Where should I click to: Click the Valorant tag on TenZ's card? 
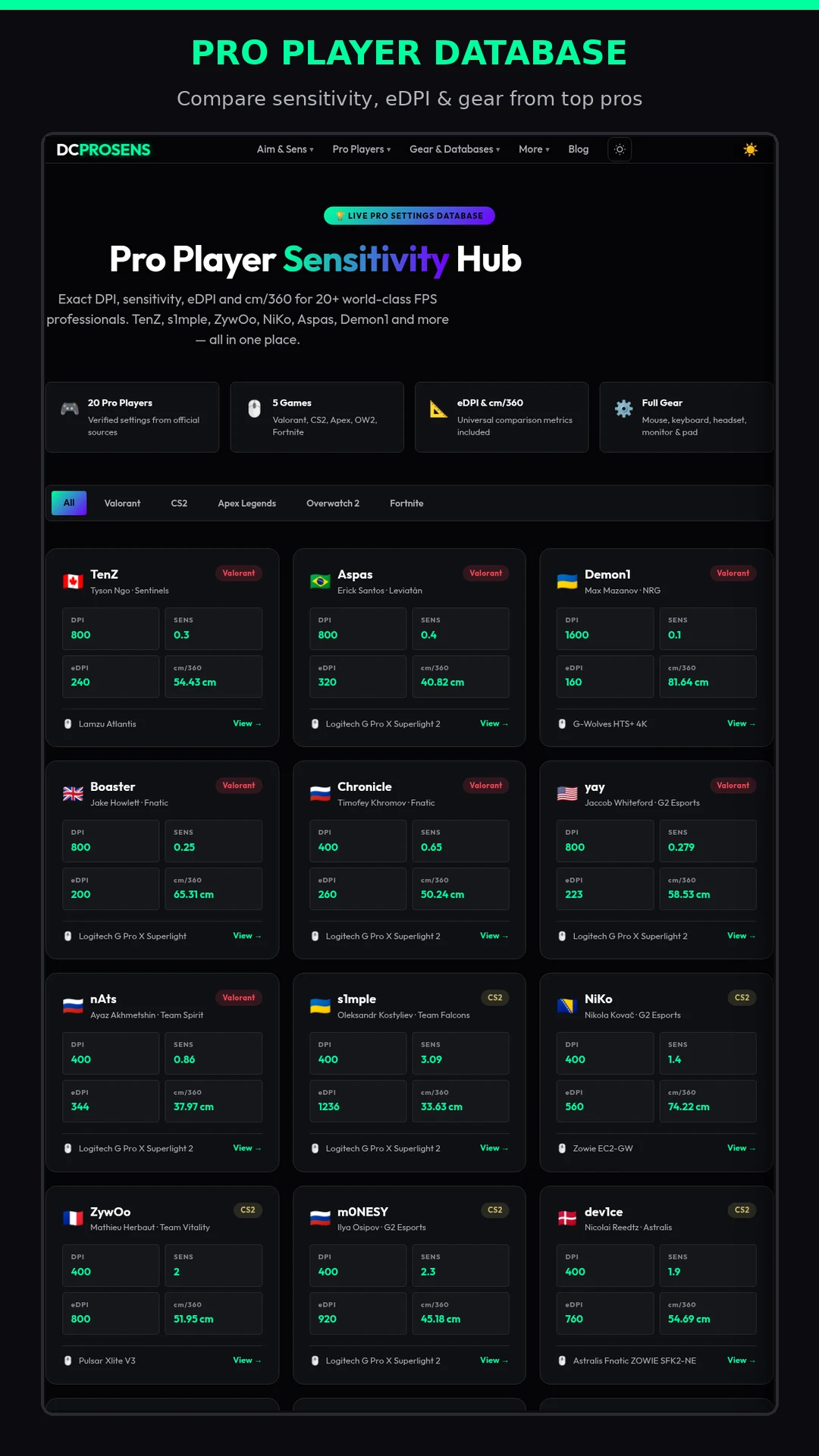239,573
